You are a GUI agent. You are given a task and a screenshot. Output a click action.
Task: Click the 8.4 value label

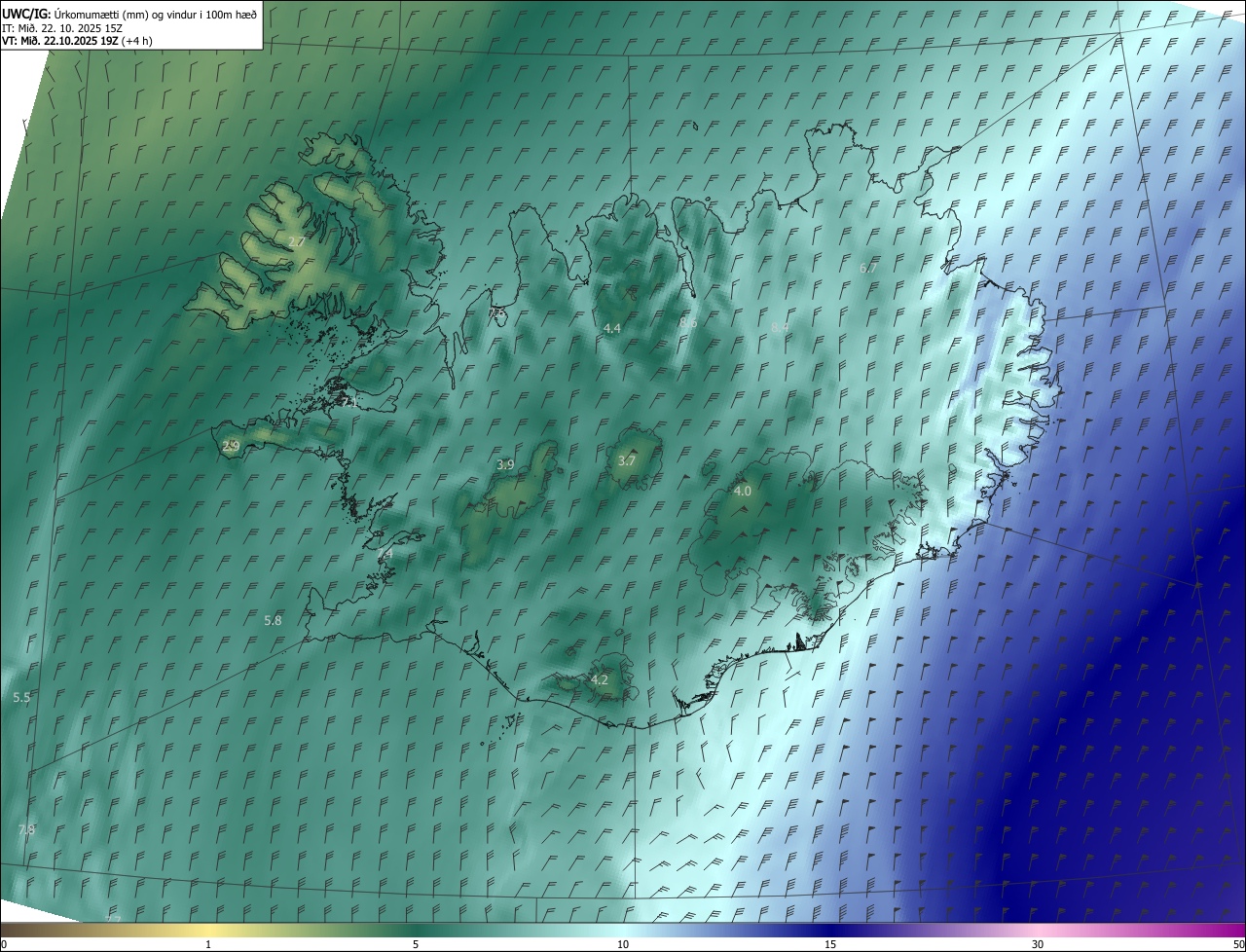(x=780, y=328)
